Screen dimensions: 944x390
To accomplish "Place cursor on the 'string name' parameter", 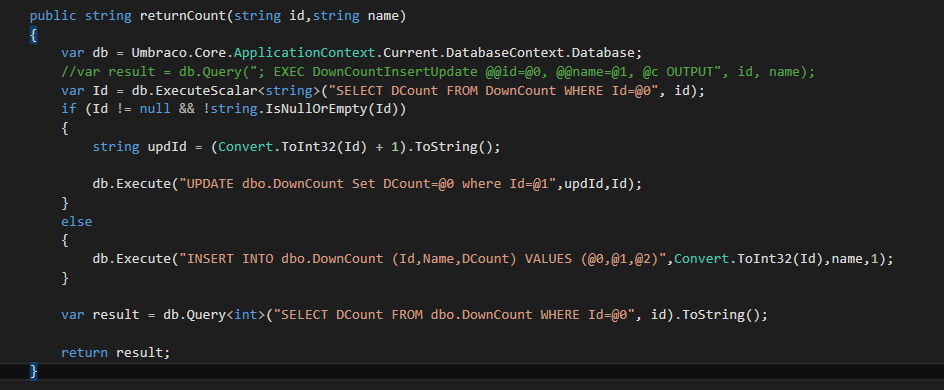I will (355, 16).
